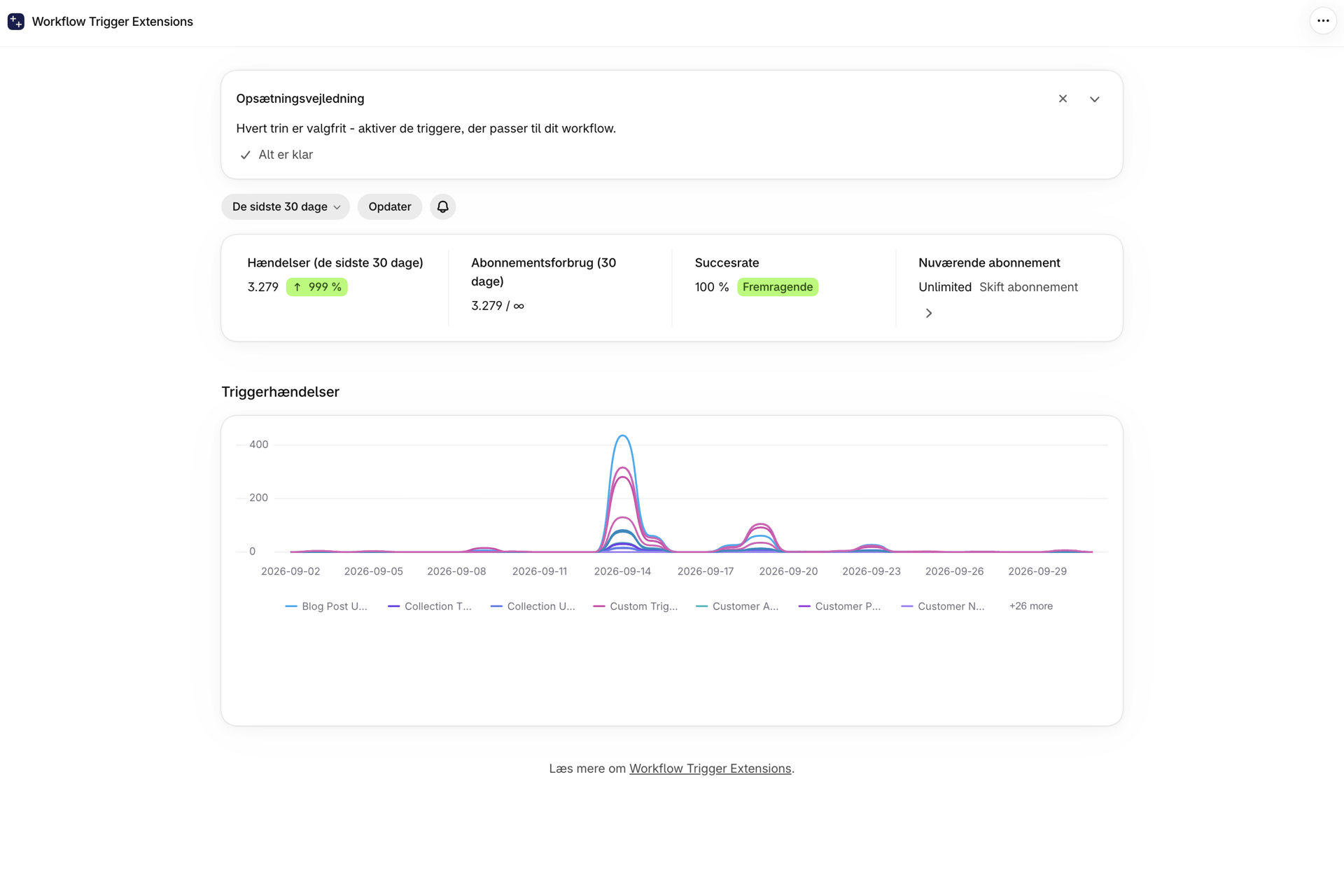Open the De sidste 30 dage dropdown

[x=286, y=206]
